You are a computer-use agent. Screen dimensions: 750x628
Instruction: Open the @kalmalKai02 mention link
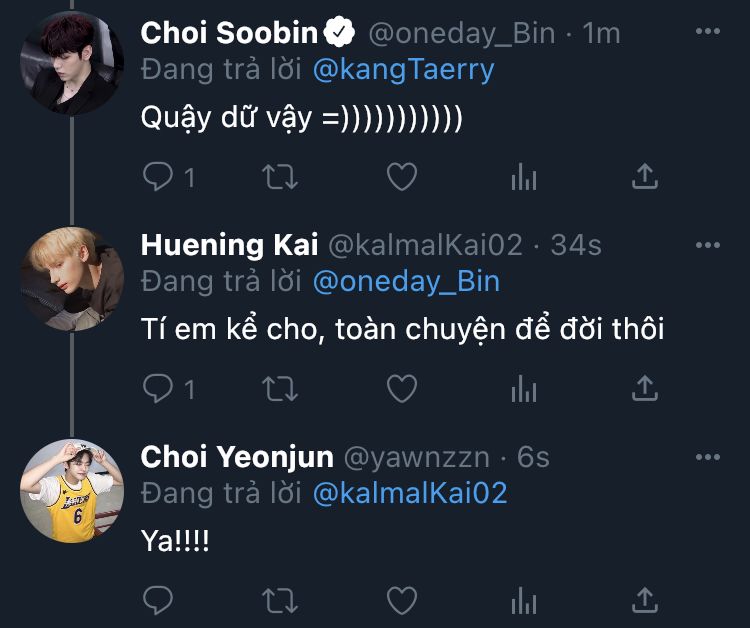[410, 492]
